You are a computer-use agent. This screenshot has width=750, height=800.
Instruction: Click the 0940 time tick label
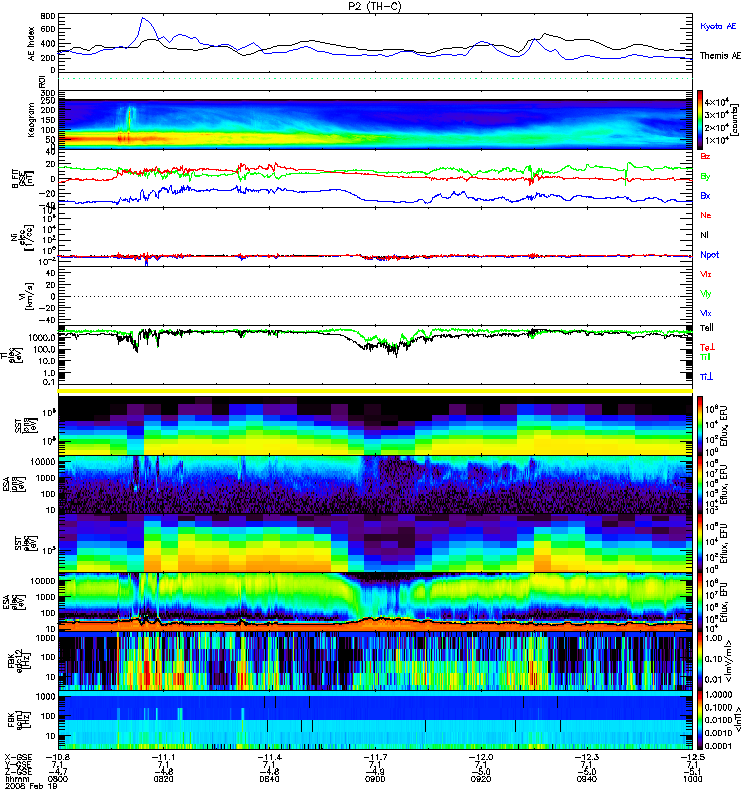click(x=586, y=779)
